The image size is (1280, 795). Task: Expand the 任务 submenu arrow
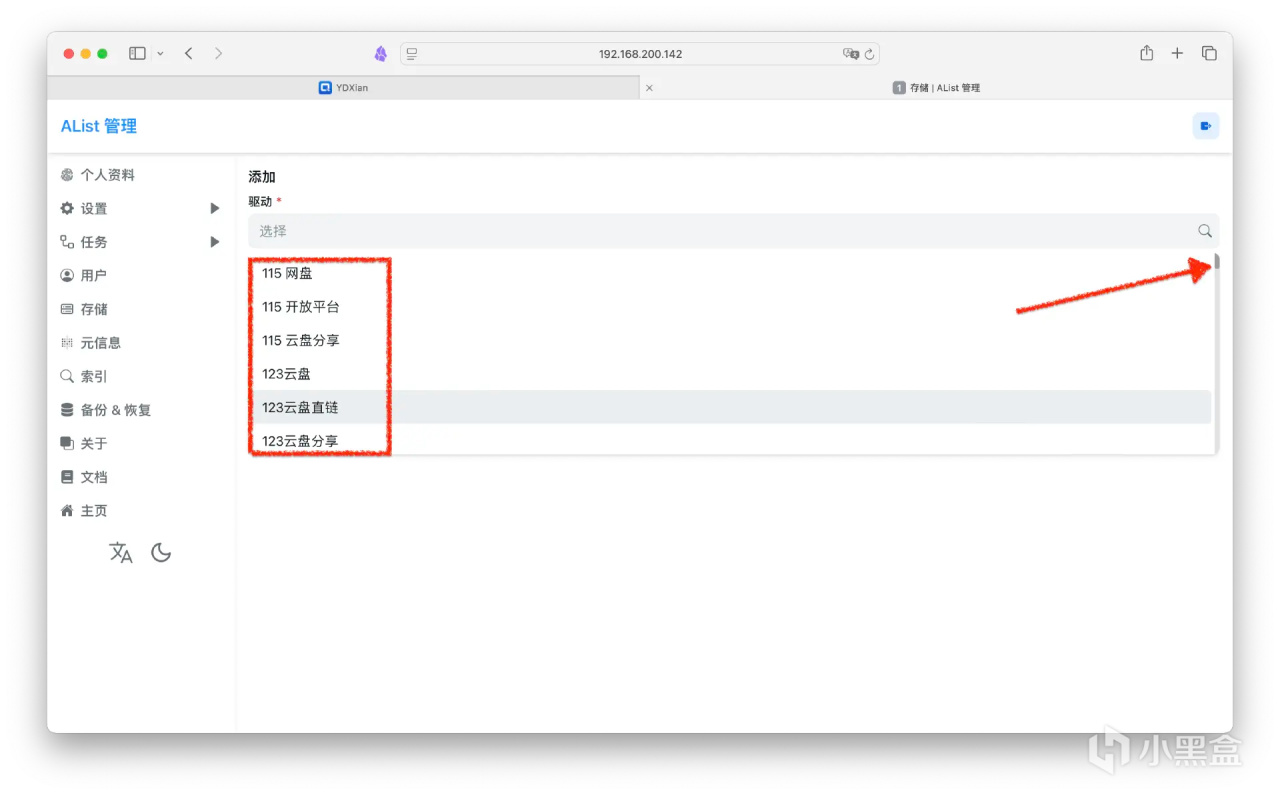click(x=214, y=242)
